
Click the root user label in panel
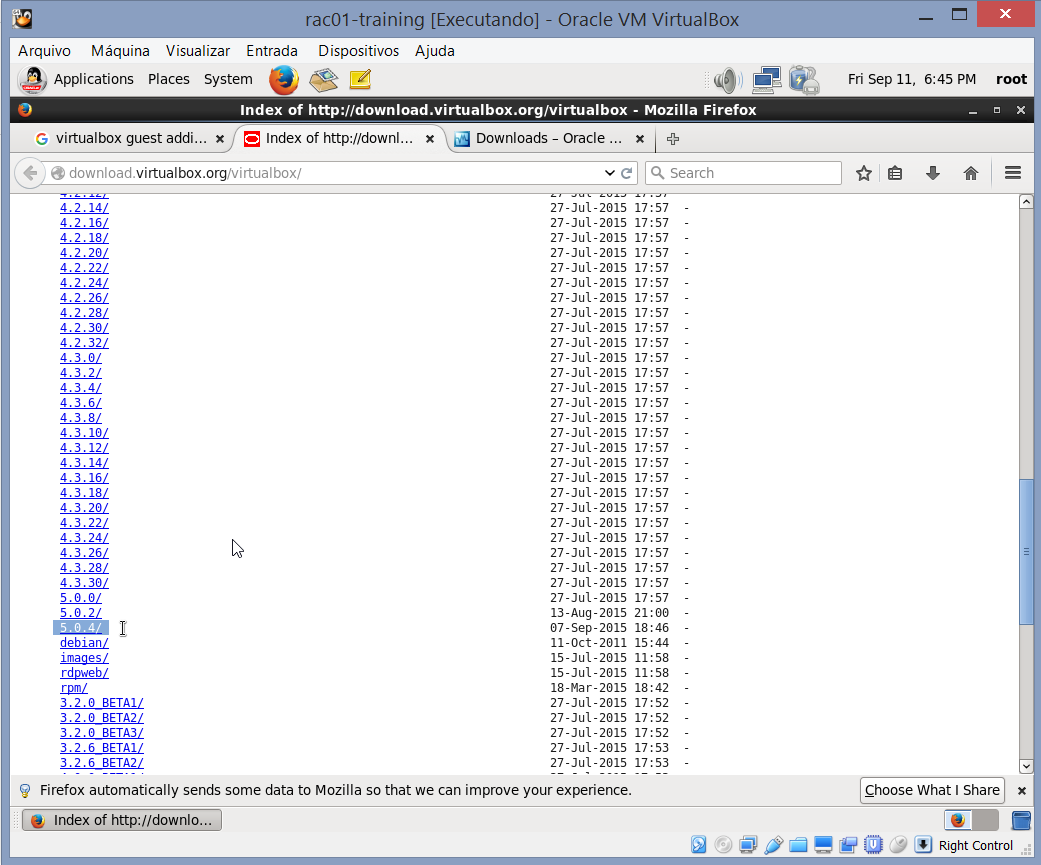[1011, 80]
